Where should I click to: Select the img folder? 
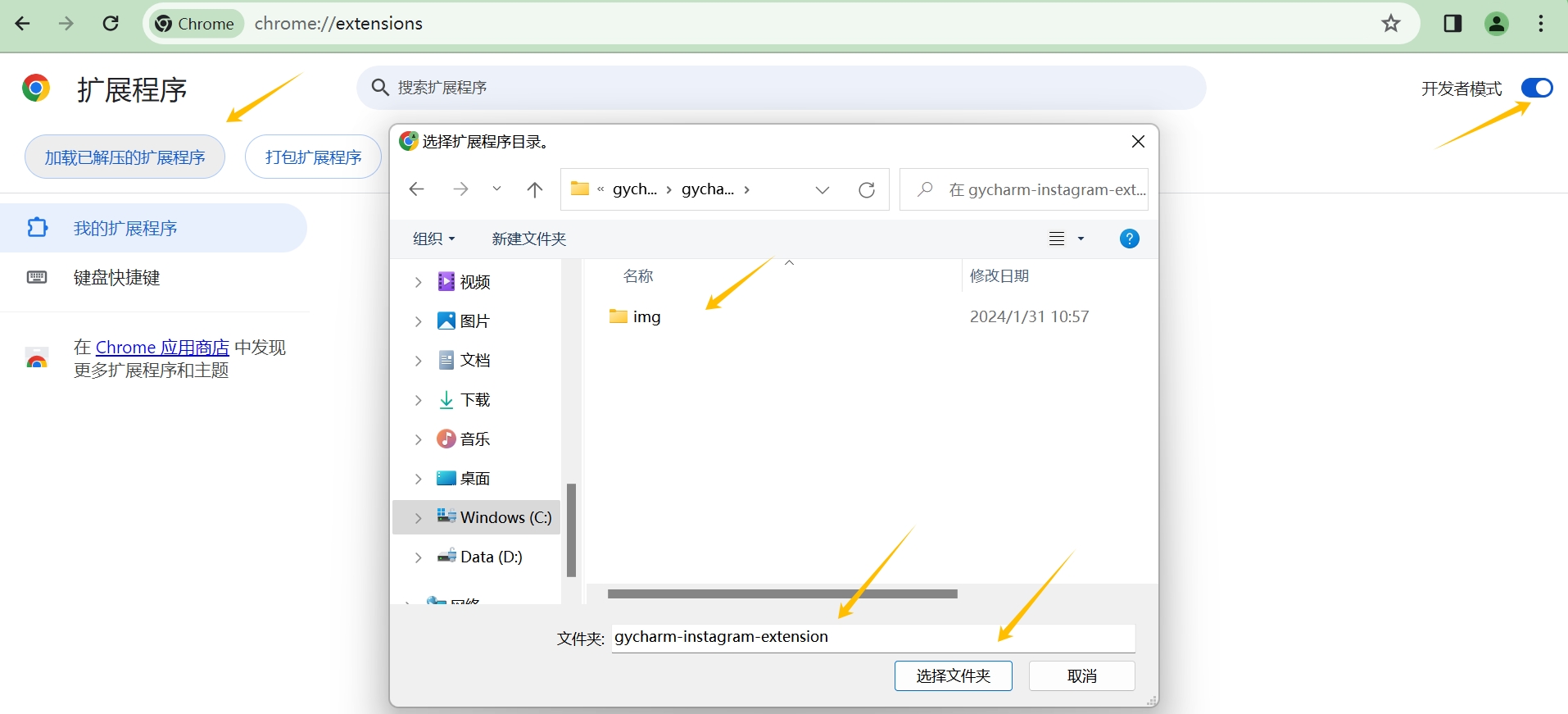635,316
